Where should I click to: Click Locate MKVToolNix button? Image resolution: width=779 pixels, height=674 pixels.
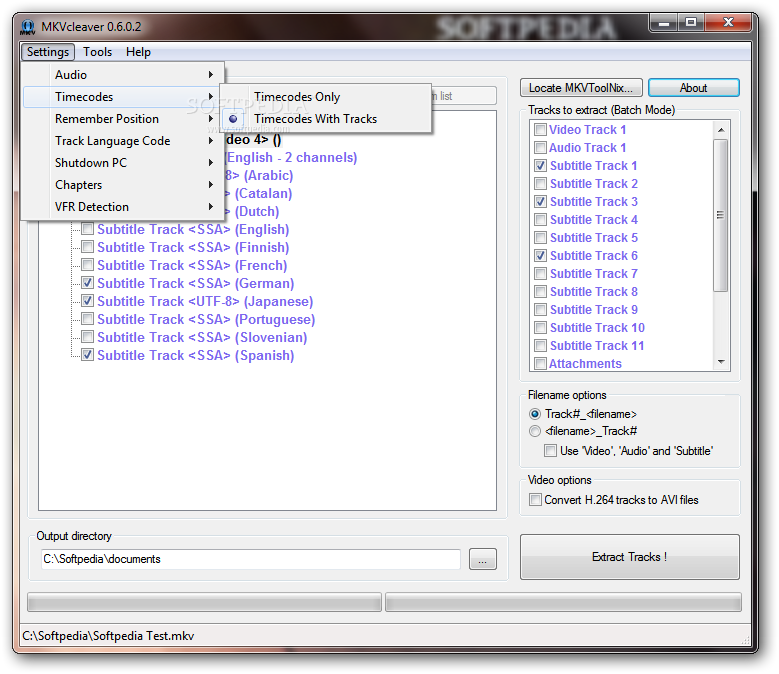coord(581,88)
